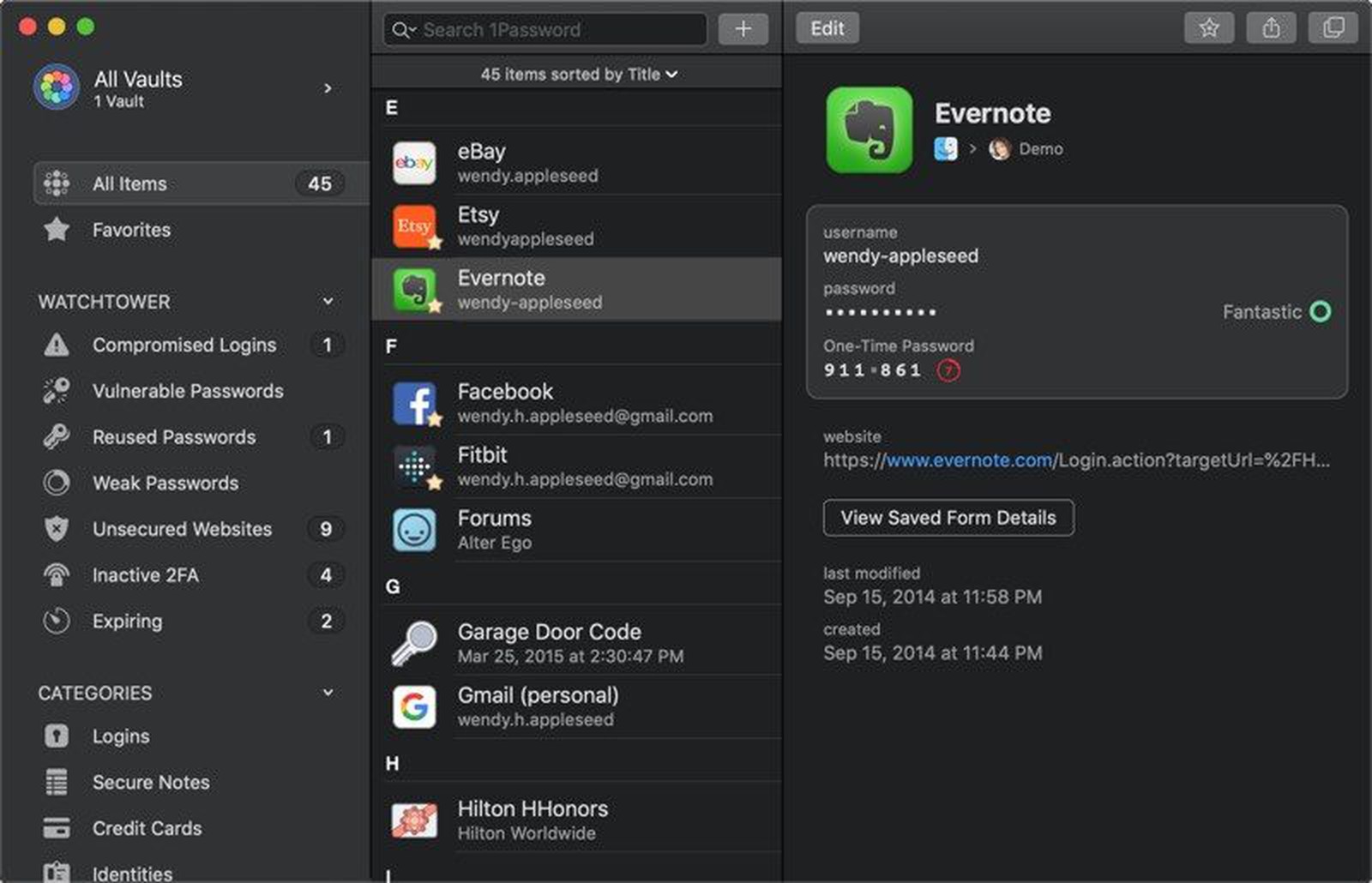Focus the Search 1Password field
This screenshot has width=1372, height=883.
point(545,30)
